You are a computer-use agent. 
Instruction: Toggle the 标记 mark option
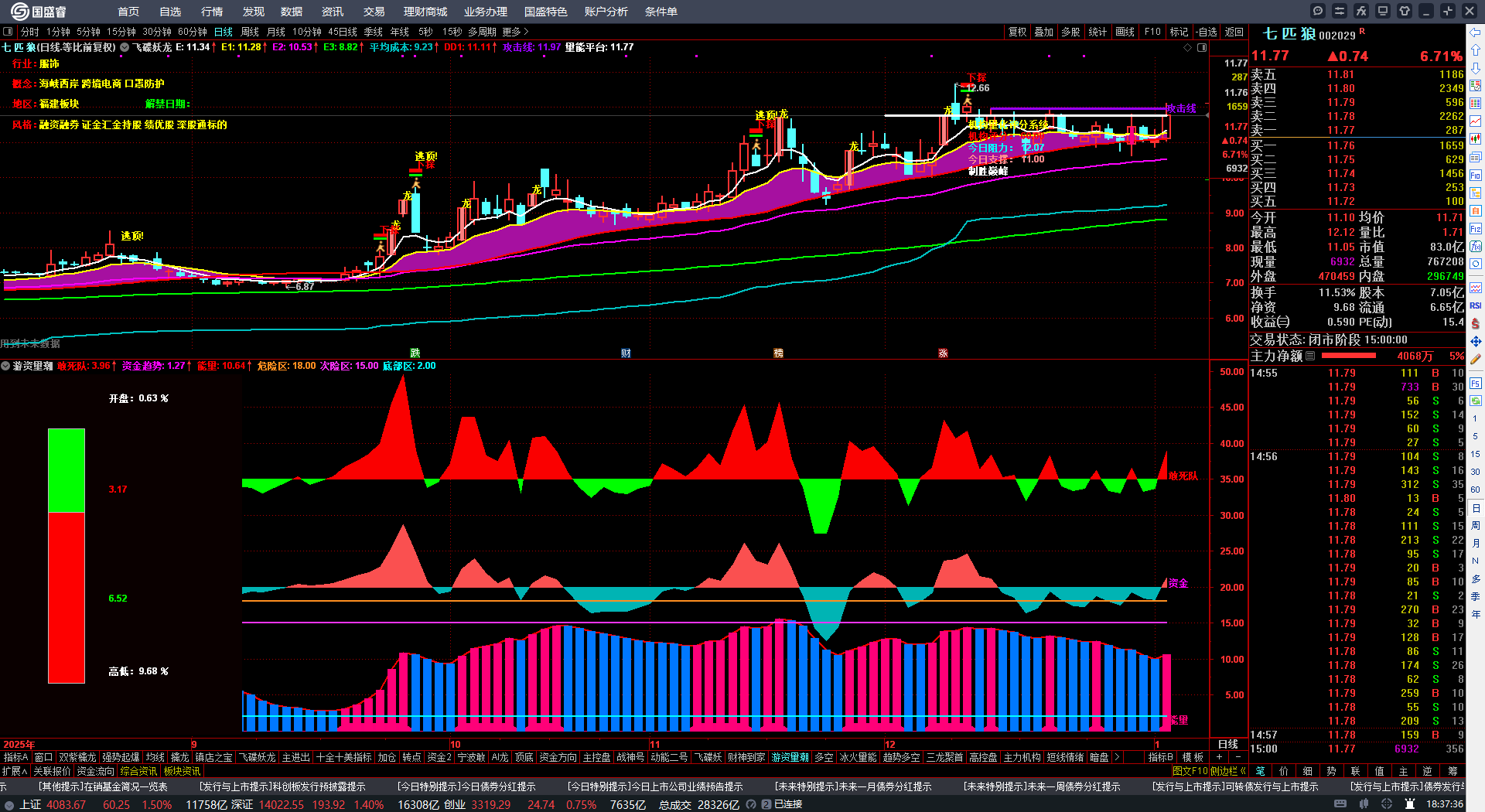pos(1179,32)
